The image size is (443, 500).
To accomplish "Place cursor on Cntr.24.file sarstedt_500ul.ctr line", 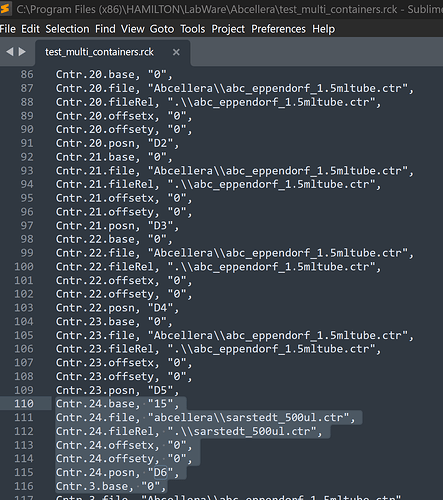I will click(206, 417).
